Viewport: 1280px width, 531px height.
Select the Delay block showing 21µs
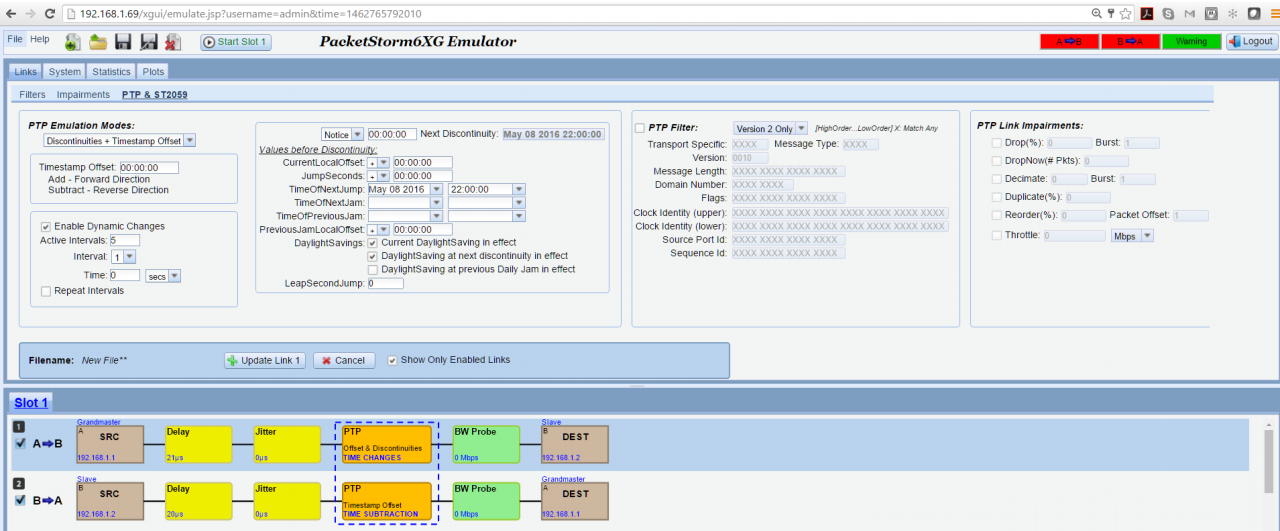point(199,445)
